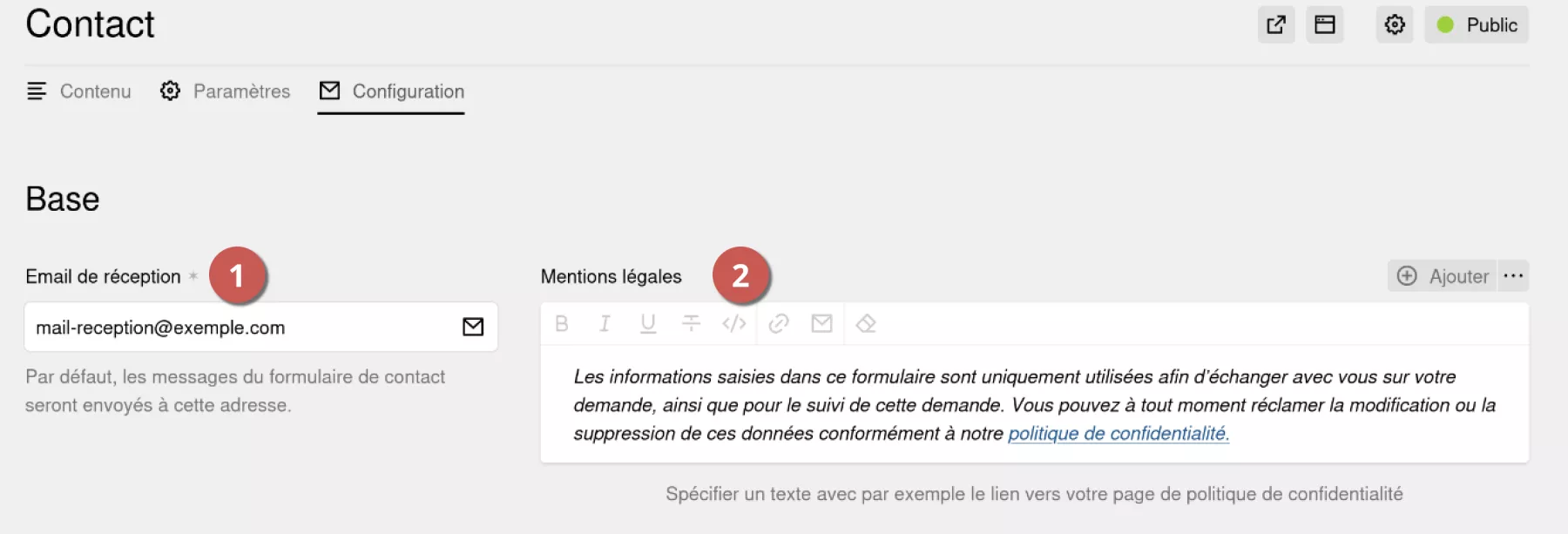
Task: Click hint text 'Spécifier un texte avec par exemple'
Action: pyautogui.click(x=1034, y=494)
